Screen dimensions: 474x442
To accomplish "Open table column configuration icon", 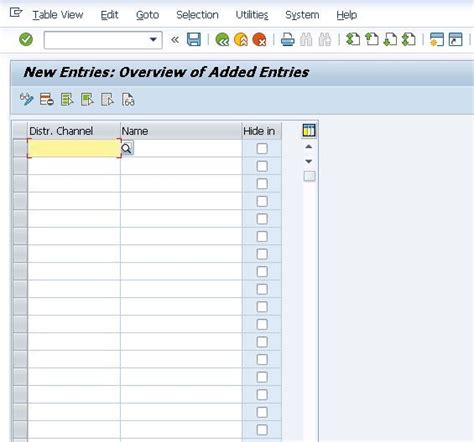I will click(x=309, y=130).
